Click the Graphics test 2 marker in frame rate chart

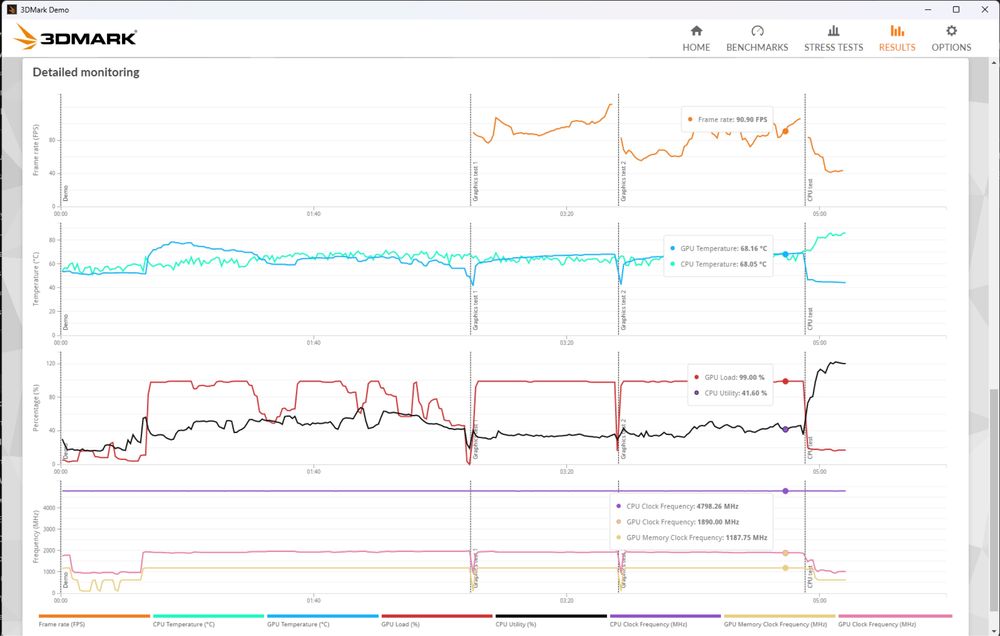623,182
